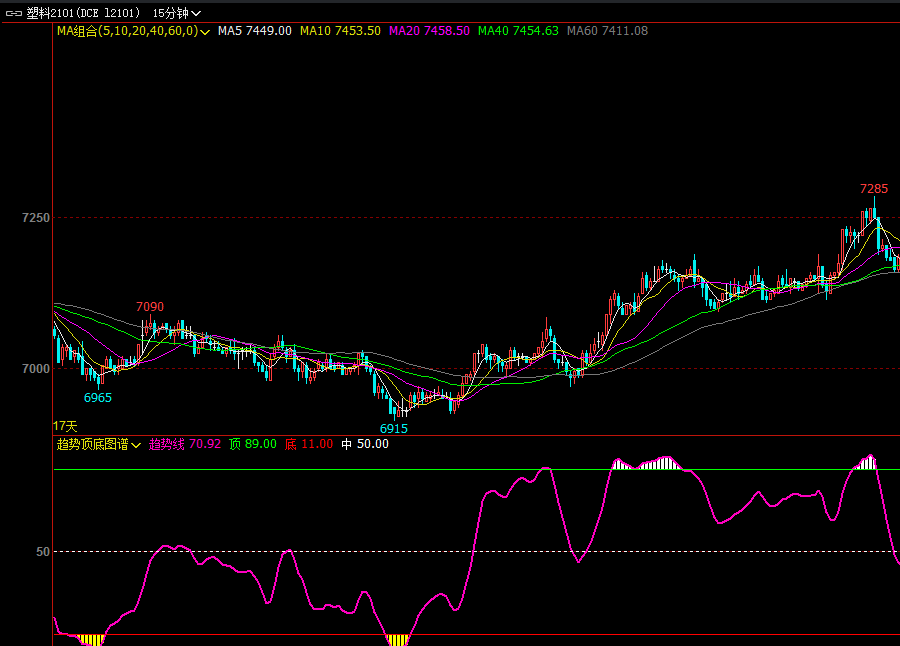Click the MA40 7454.63 value
The height and width of the screenshot is (646, 900).
518,31
